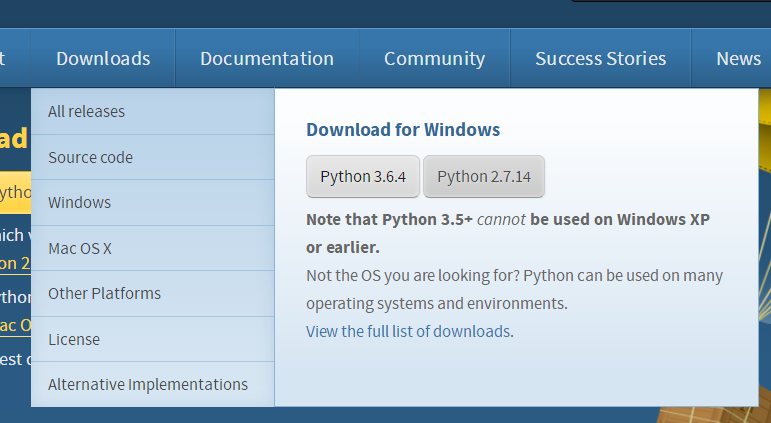Open the Documentation navigation menu
This screenshot has width=771, height=423.
click(x=267, y=59)
